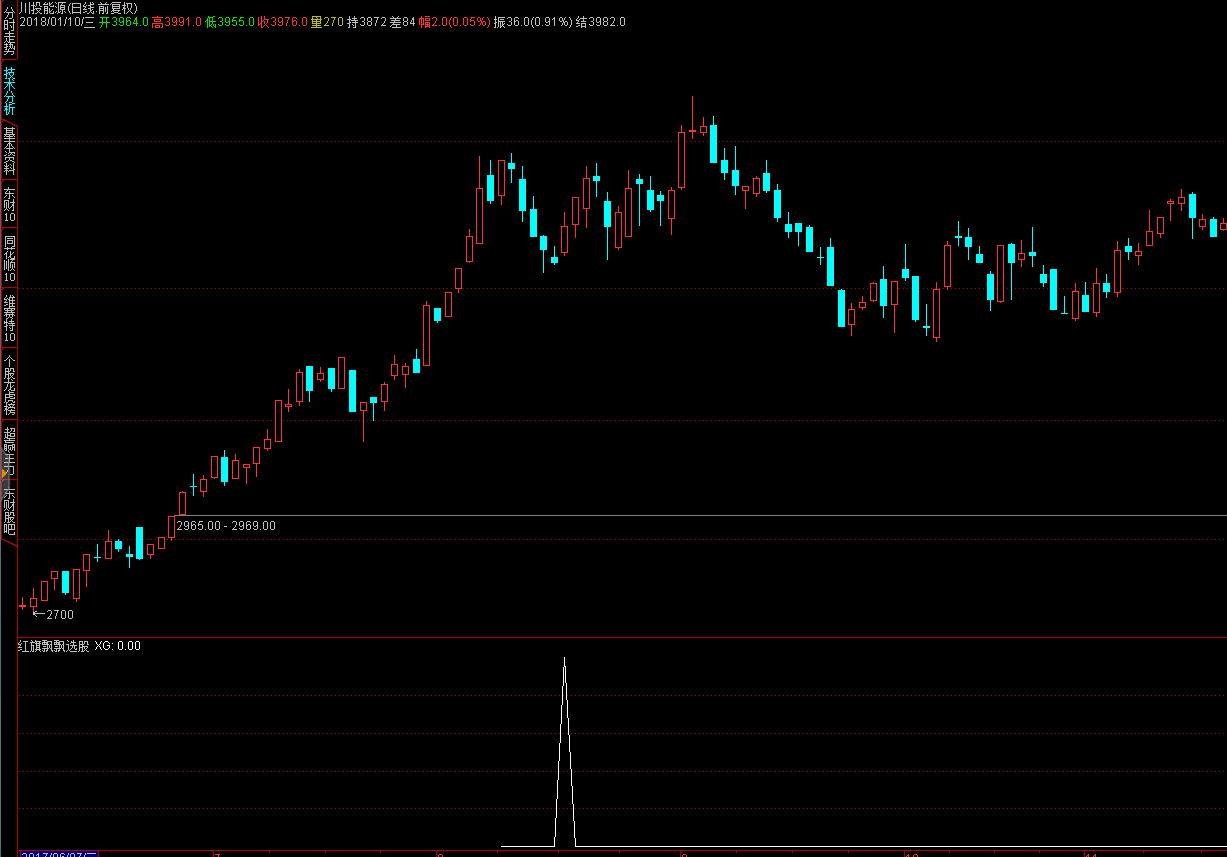Viewport: 1227px width, 857px height.
Task: Open the 基本资料 side tab
Action: [x=9, y=151]
